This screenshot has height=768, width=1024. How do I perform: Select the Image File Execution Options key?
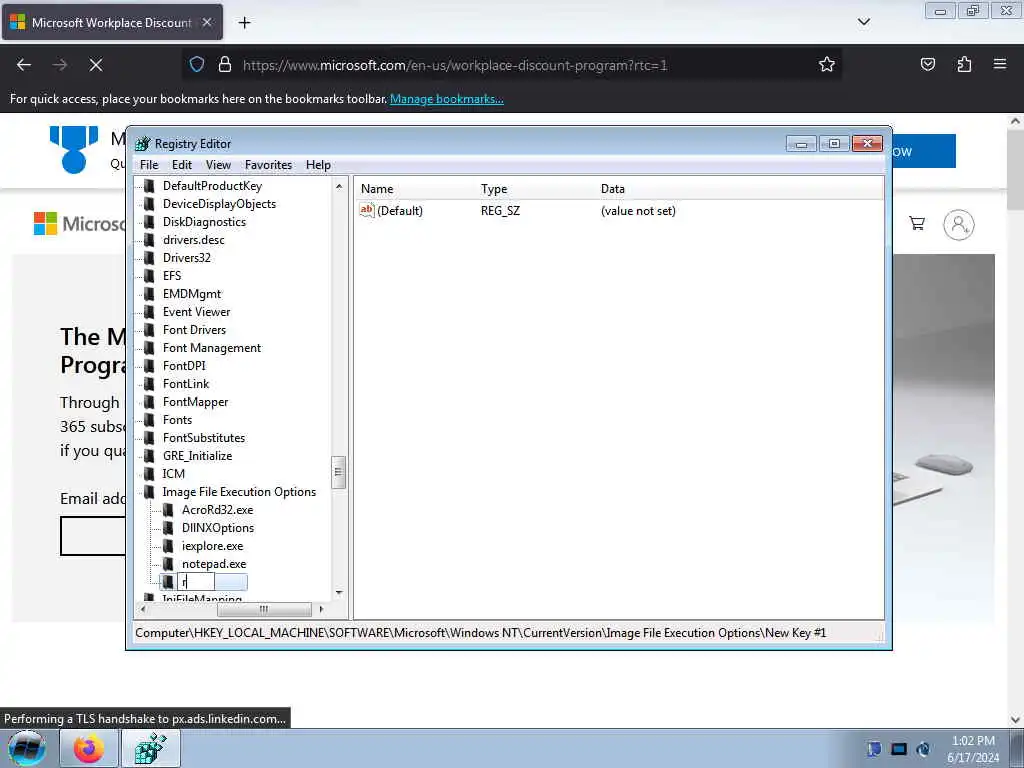pos(239,492)
